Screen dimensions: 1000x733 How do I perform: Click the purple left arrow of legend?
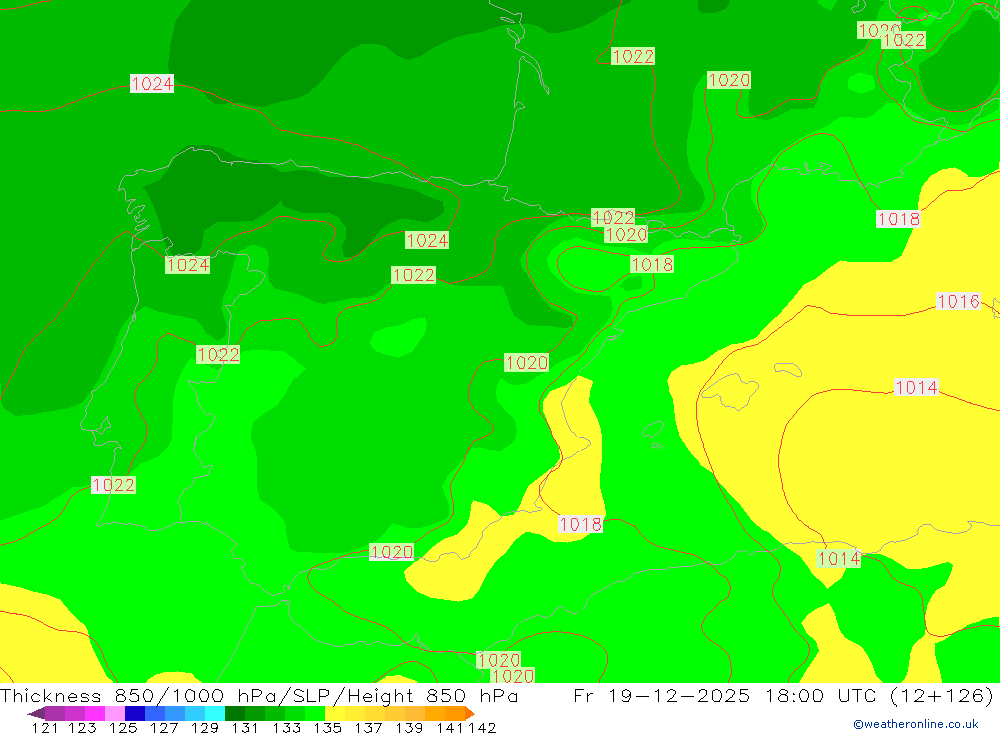36,713
